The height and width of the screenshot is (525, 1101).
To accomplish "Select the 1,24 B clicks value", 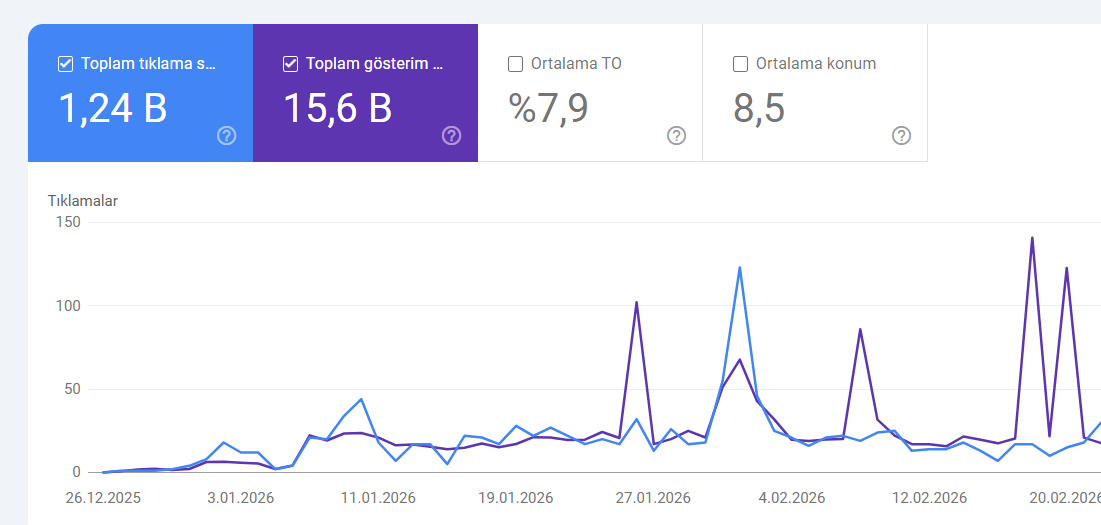I will (112, 108).
